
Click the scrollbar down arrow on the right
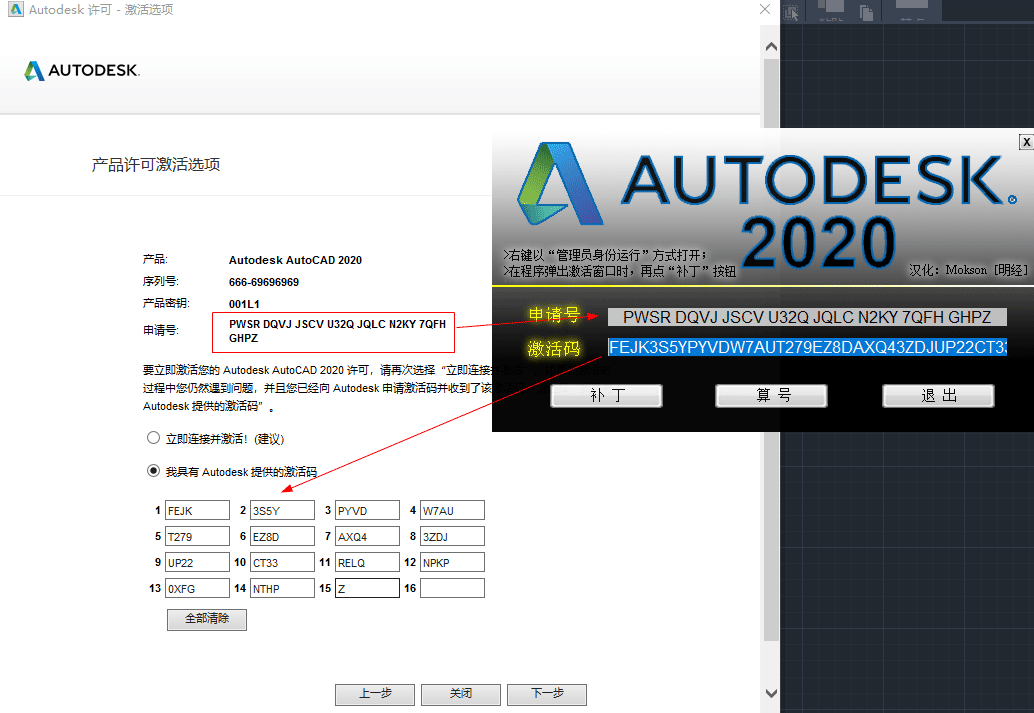click(x=770, y=692)
